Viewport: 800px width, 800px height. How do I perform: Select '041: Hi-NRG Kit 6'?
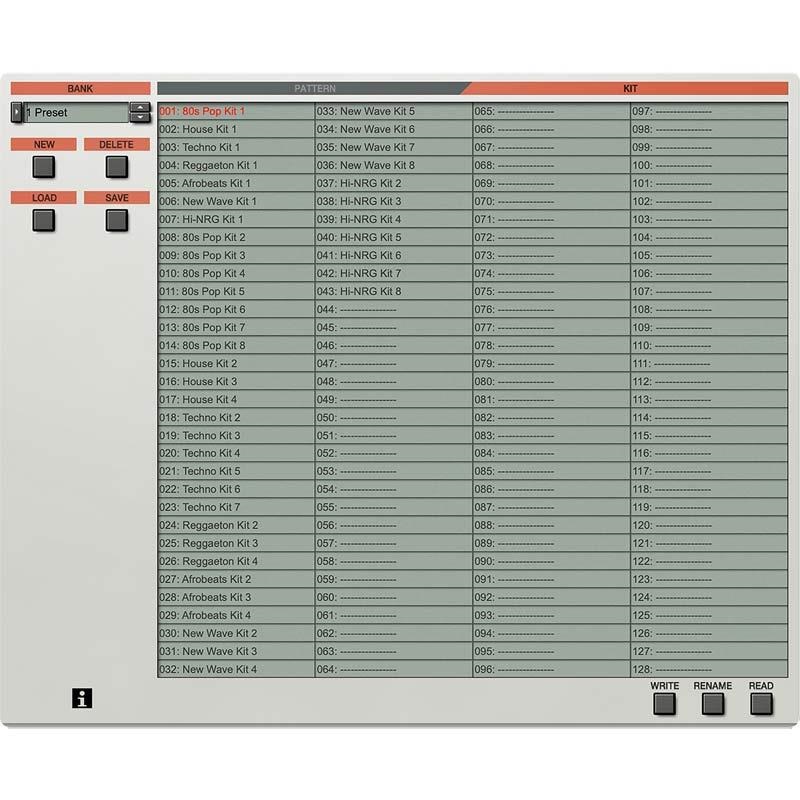[394, 256]
